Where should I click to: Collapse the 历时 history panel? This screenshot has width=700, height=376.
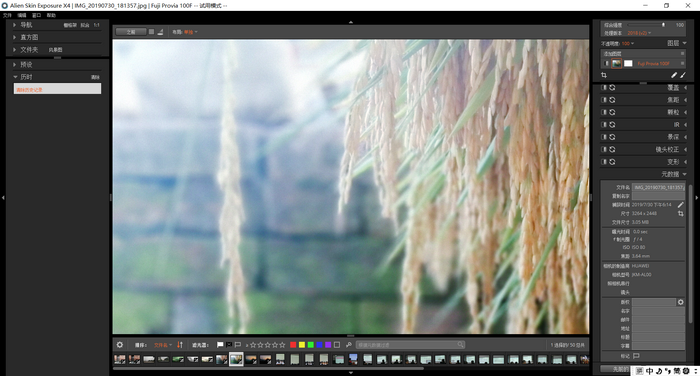click(16, 77)
